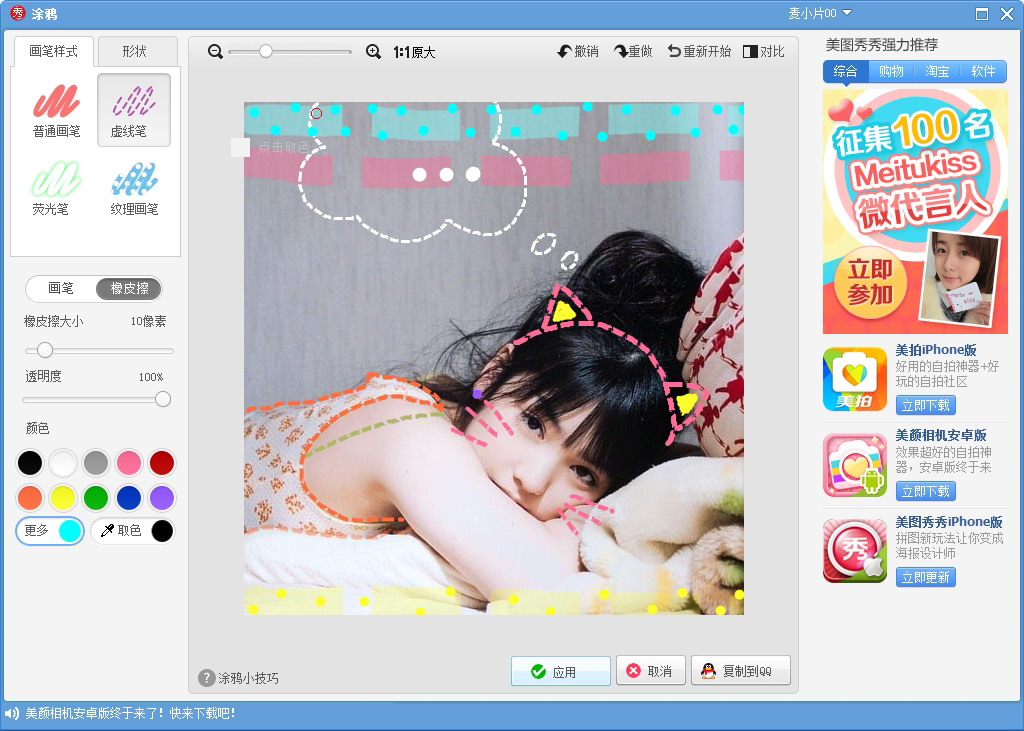The width and height of the screenshot is (1024, 731).
Task: Click the zoom in magnifier icon
Action: (x=374, y=51)
